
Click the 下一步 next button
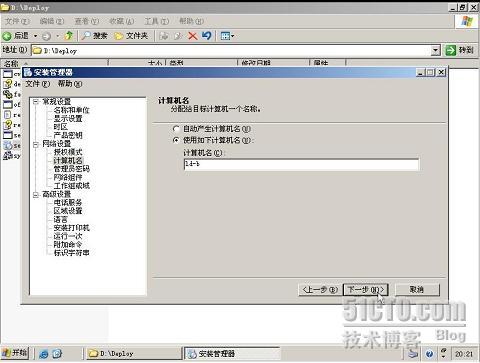tap(366, 290)
